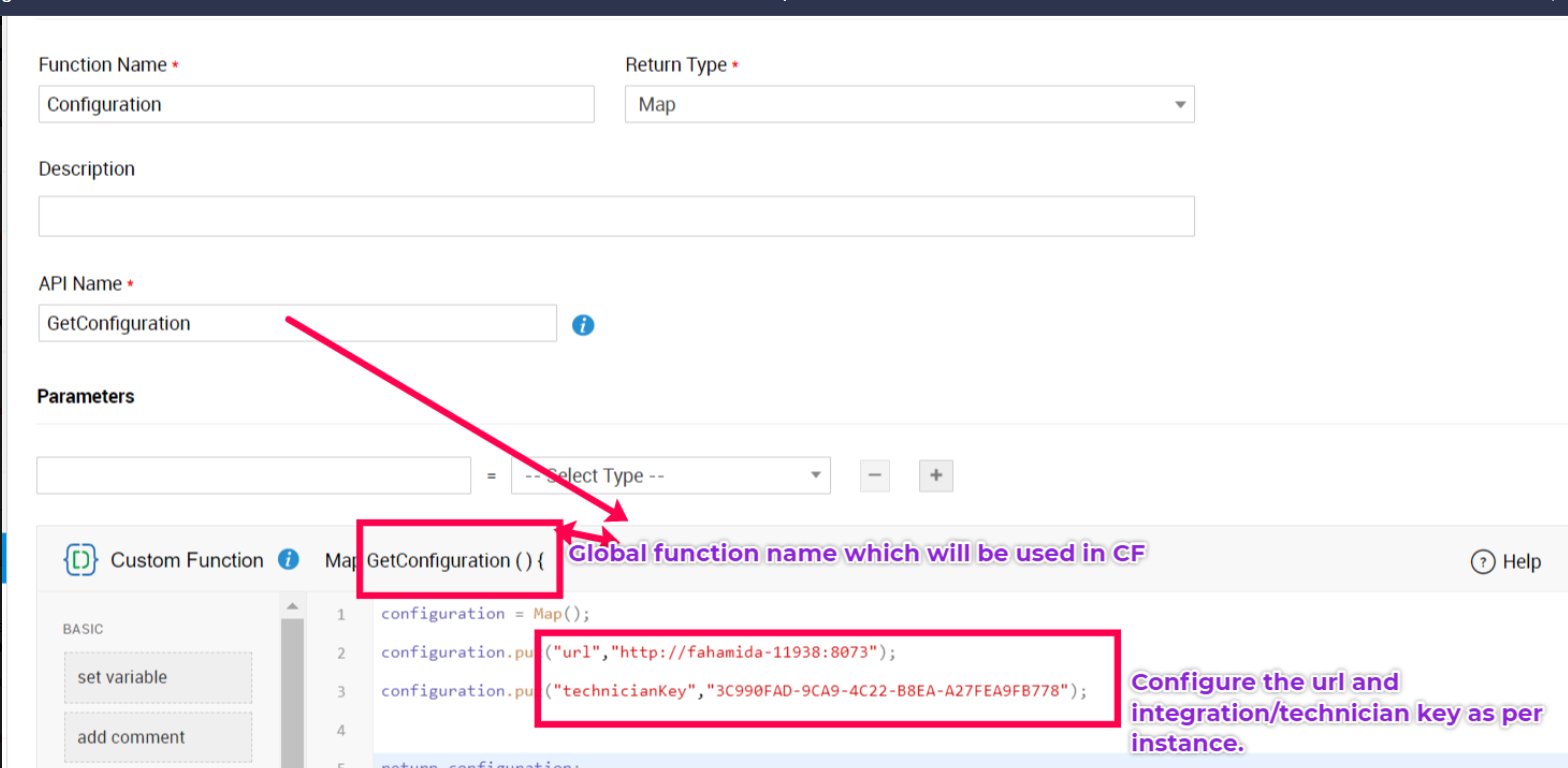Click the green Custom Function bracket icon

pyautogui.click(x=80, y=560)
